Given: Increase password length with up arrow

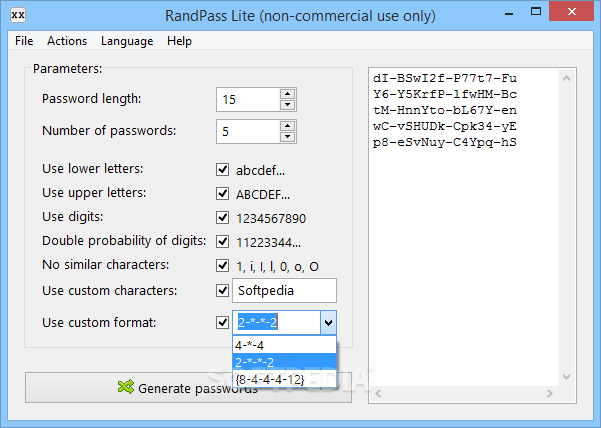Looking at the screenshot, I should click(287, 93).
